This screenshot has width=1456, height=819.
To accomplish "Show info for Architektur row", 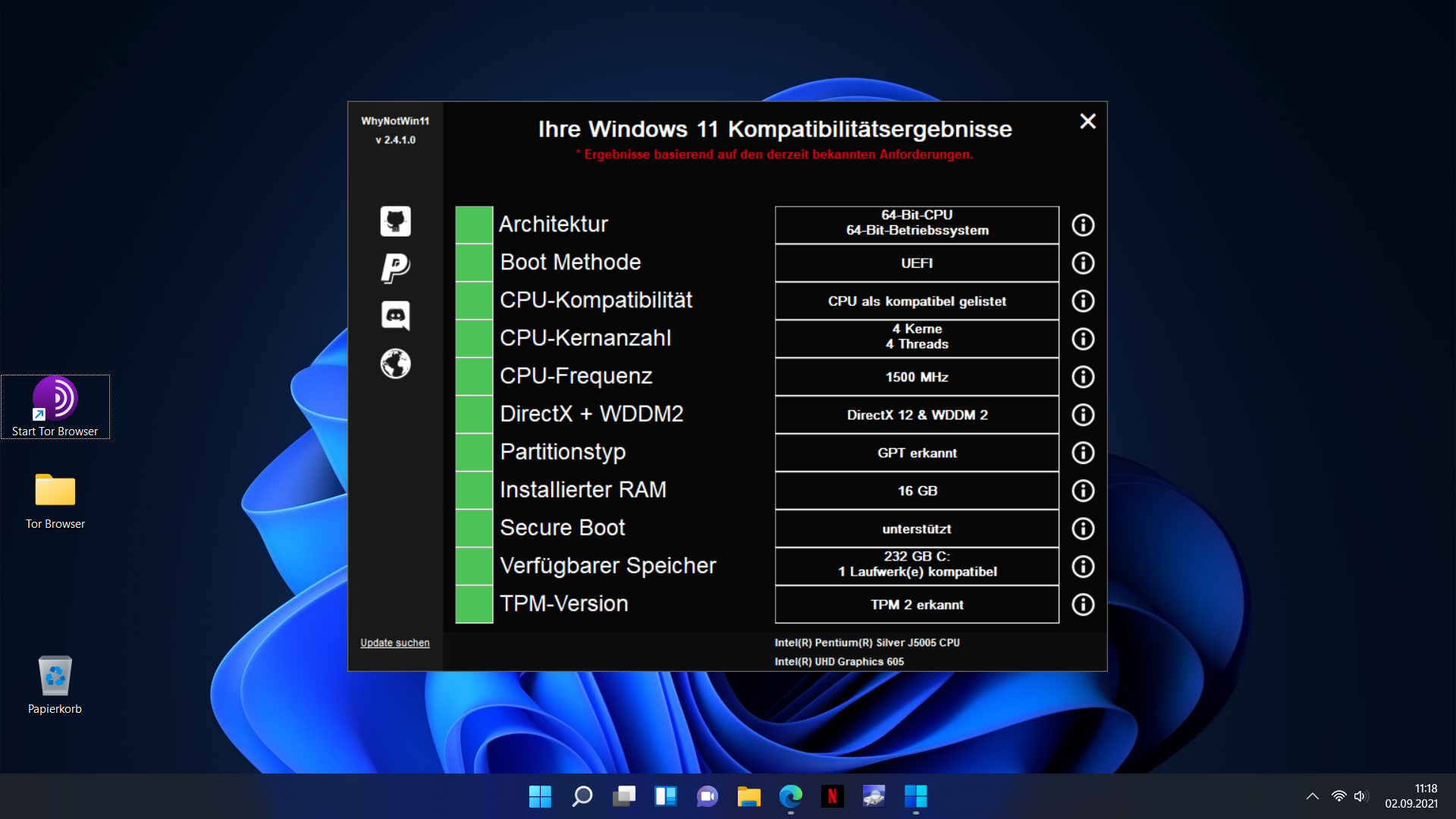I will tap(1083, 225).
